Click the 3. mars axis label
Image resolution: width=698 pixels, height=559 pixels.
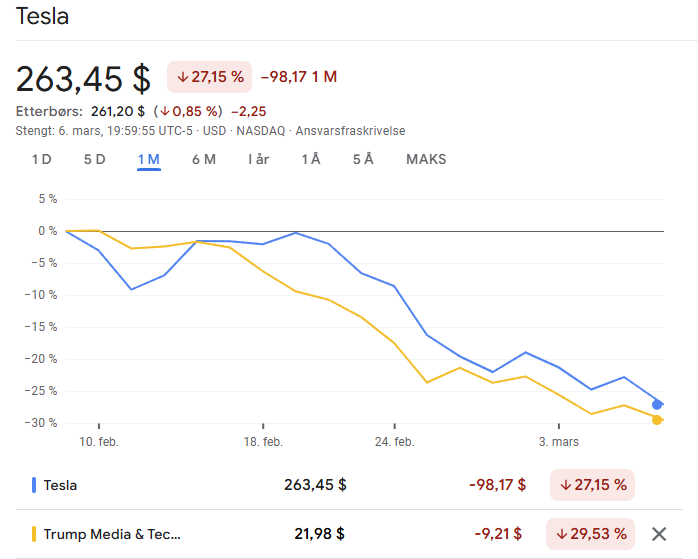559,442
